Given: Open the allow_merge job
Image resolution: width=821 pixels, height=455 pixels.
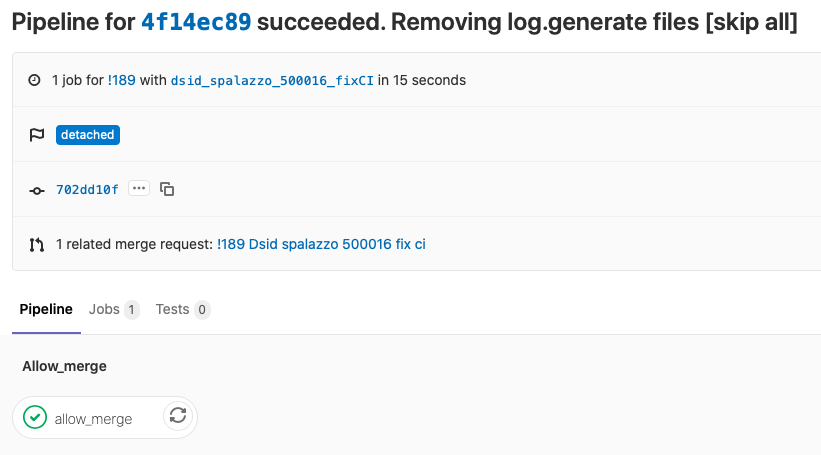Looking at the screenshot, I should click(93, 419).
